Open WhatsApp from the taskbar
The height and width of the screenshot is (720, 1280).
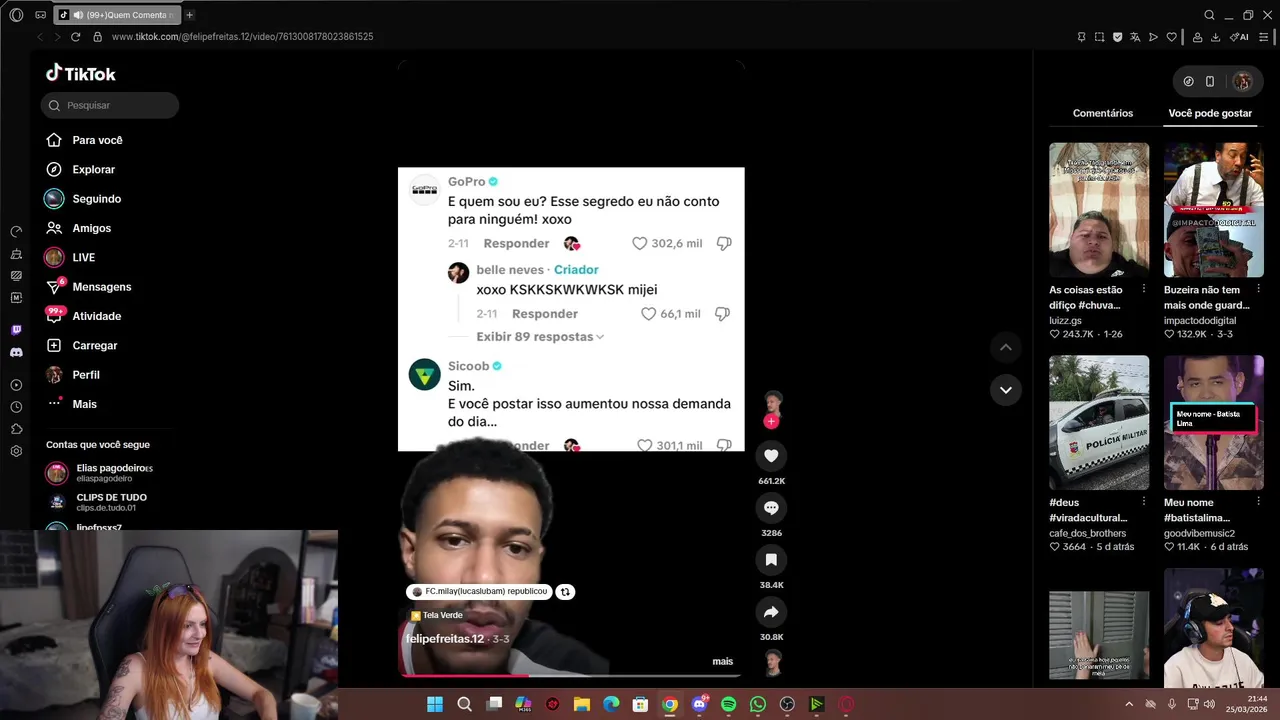(x=757, y=705)
